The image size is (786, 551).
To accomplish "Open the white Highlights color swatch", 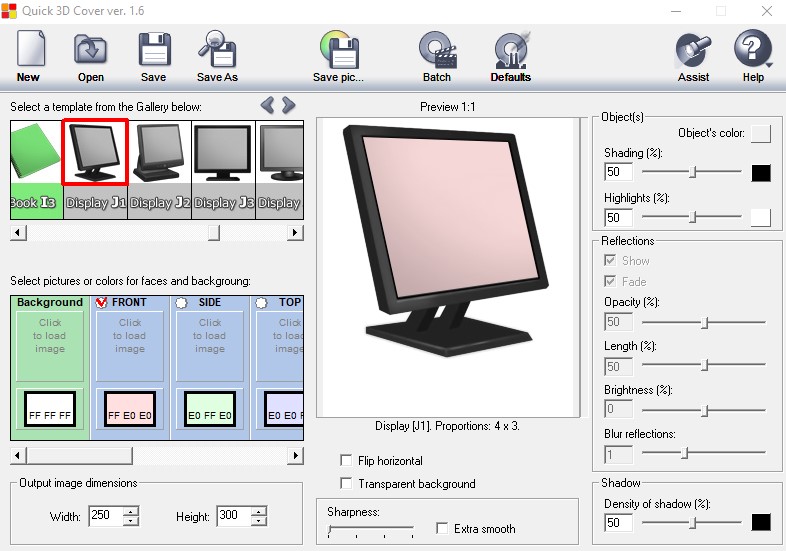I will pos(760,218).
